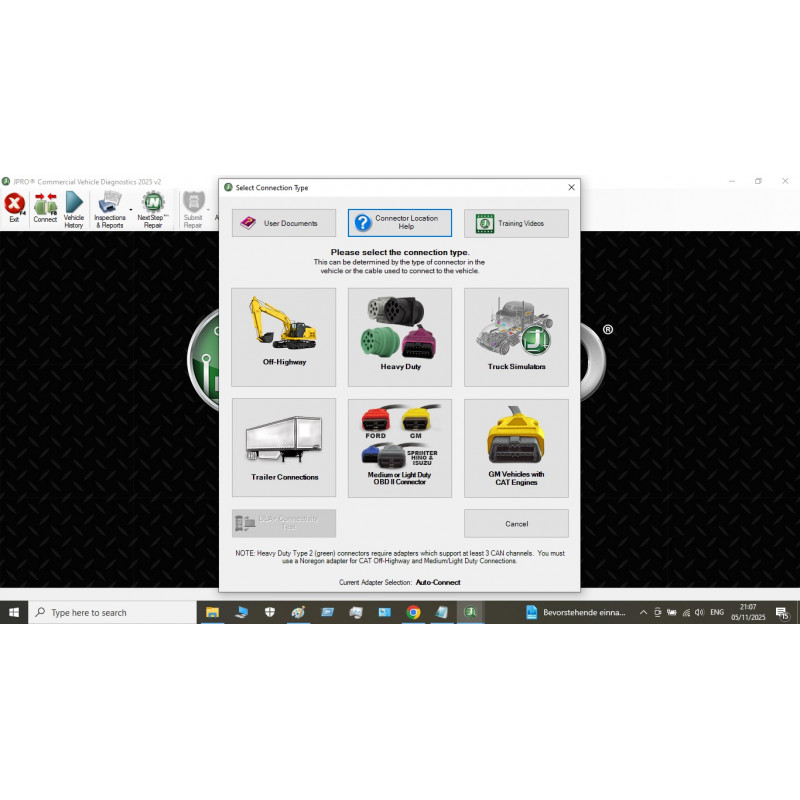Launch Chrome from the taskbar
The height and width of the screenshot is (800, 800).
[412, 612]
